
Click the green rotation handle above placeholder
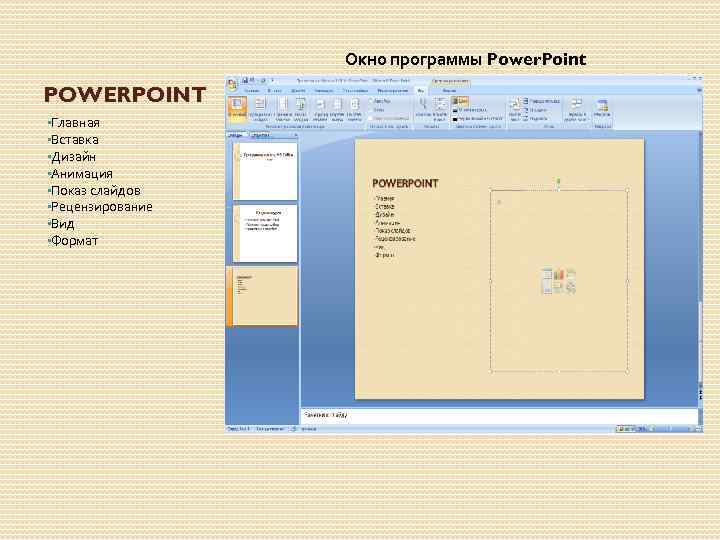point(558,181)
